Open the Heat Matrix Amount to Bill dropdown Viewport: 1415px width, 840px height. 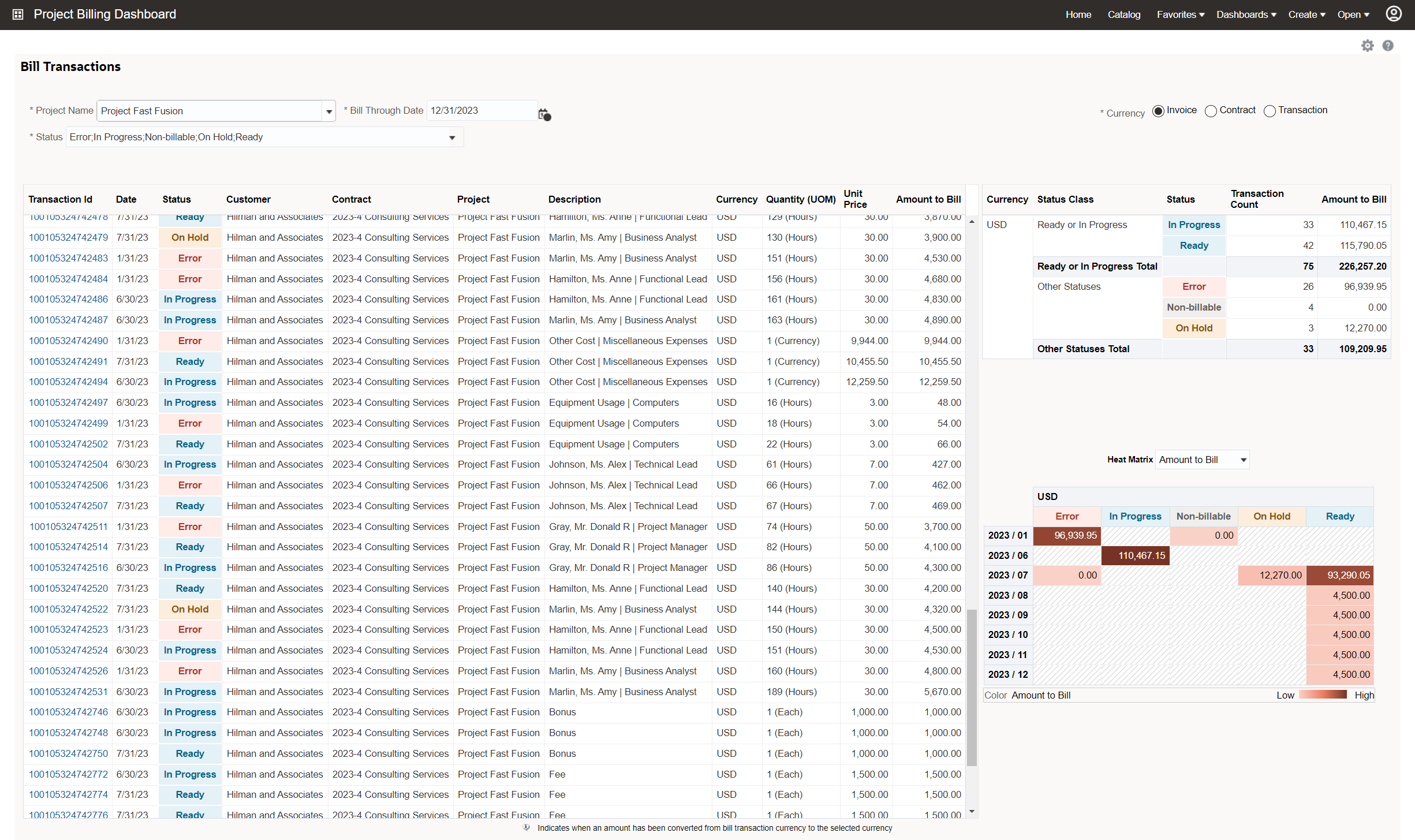(1243, 460)
